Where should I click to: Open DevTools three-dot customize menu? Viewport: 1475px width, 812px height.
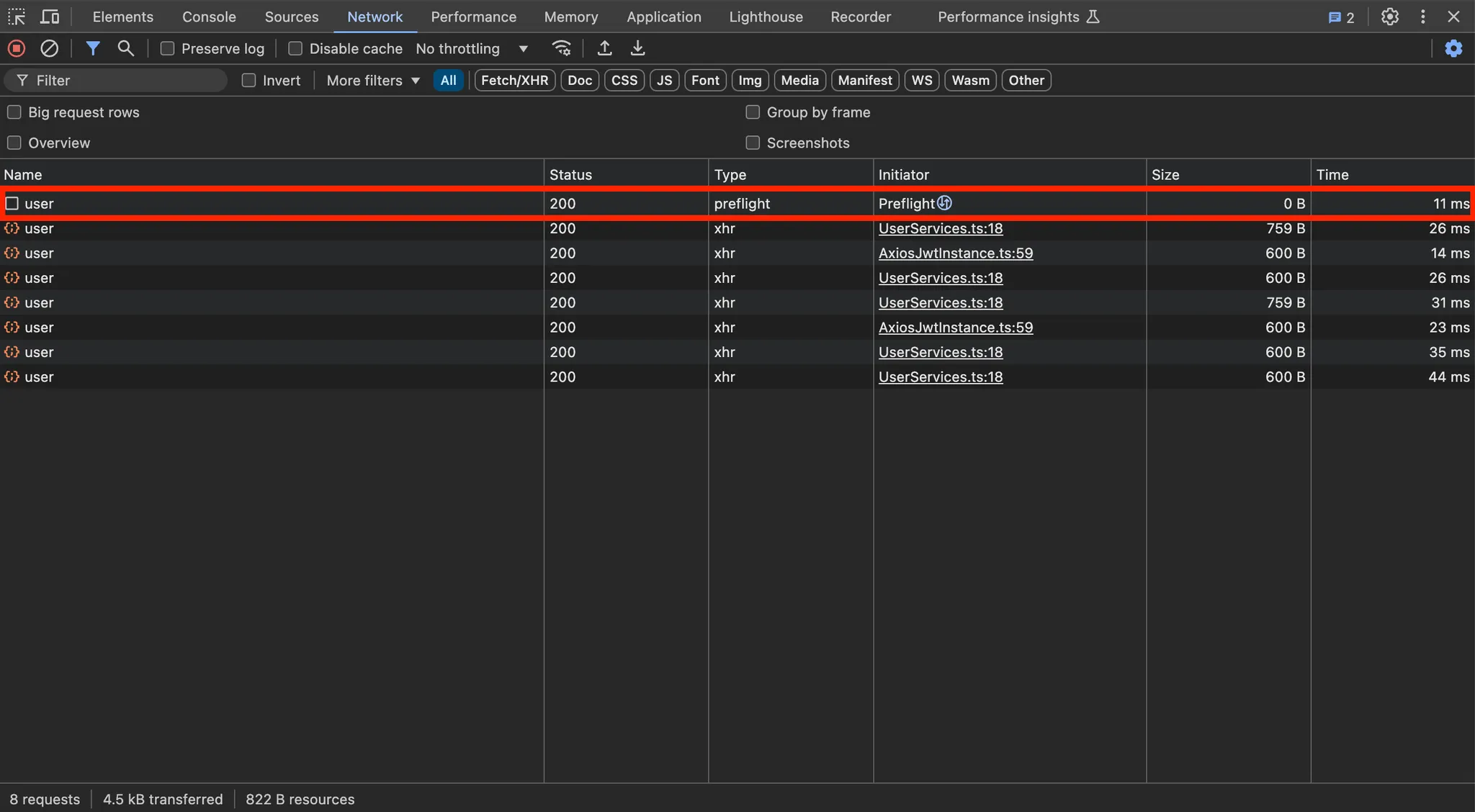pos(1422,17)
